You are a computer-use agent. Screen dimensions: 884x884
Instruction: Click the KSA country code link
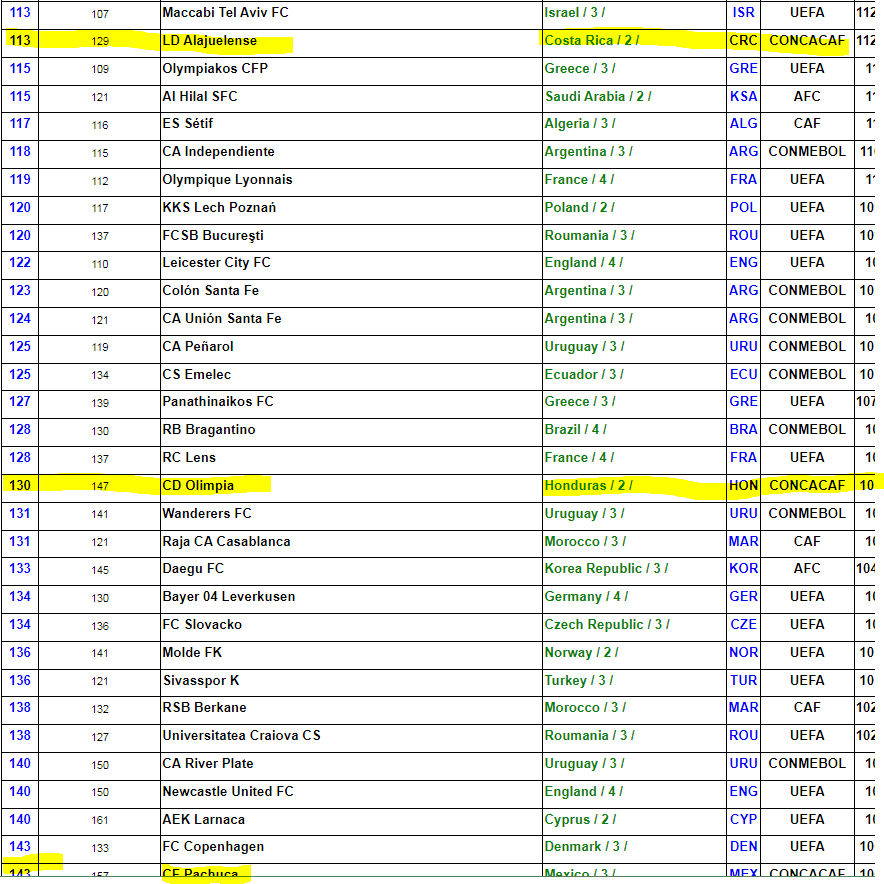point(743,96)
